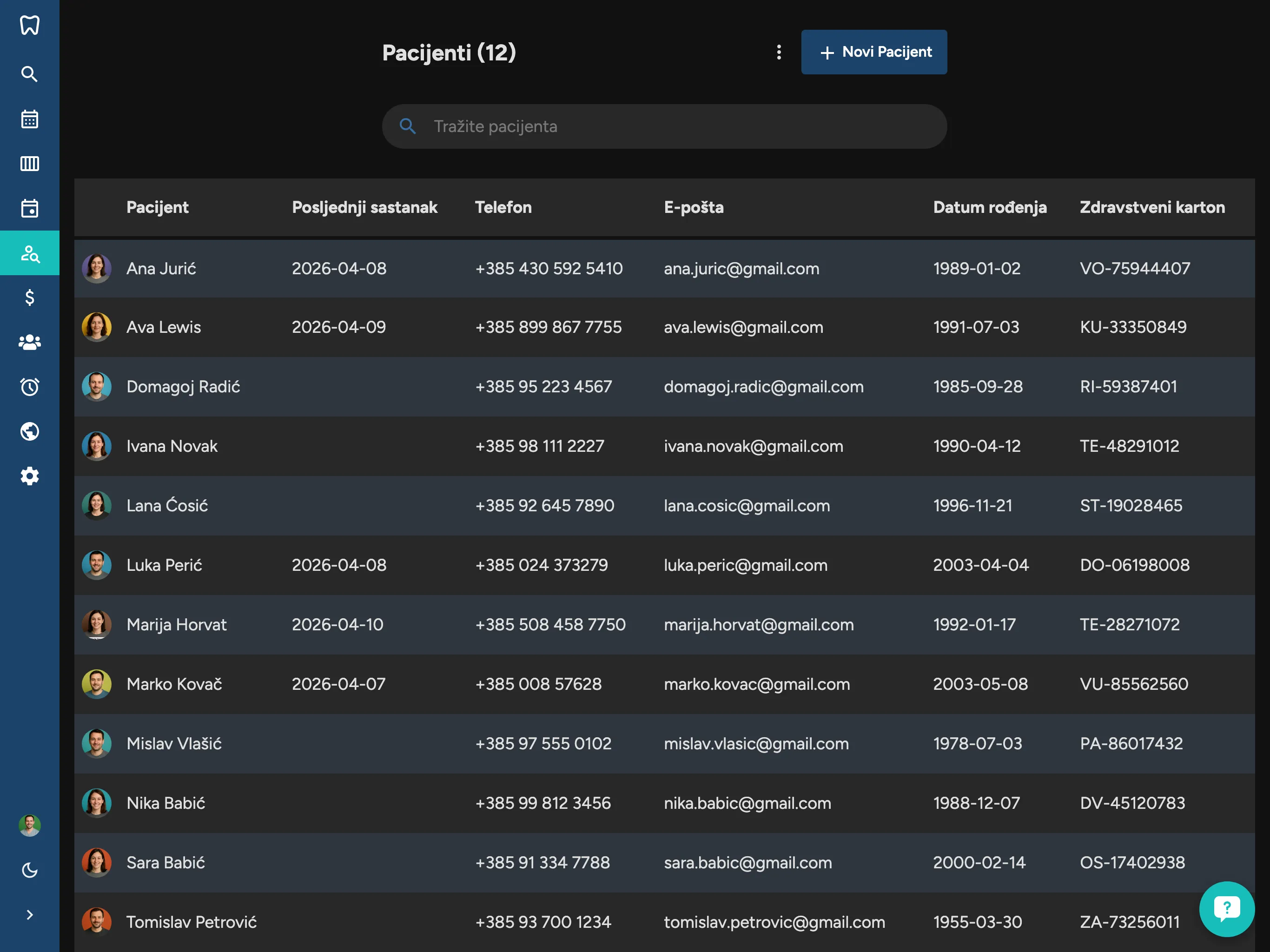Image resolution: width=1270 pixels, height=952 pixels.
Task: Toggle dark mode with the moon icon
Action: 29,870
